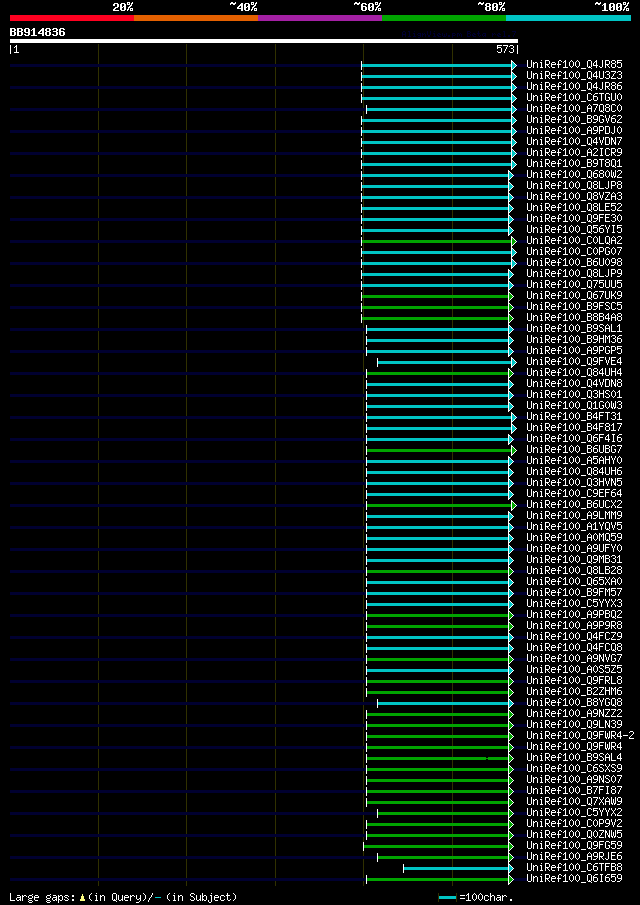This screenshot has height=905, width=640.
Task: Select the UniRef100_B6UCX2 label
Action: coord(574,504)
